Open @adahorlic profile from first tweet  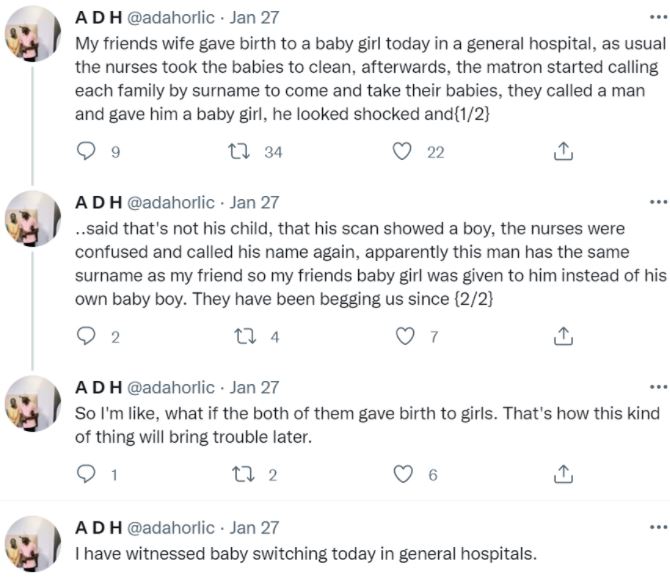point(170,19)
